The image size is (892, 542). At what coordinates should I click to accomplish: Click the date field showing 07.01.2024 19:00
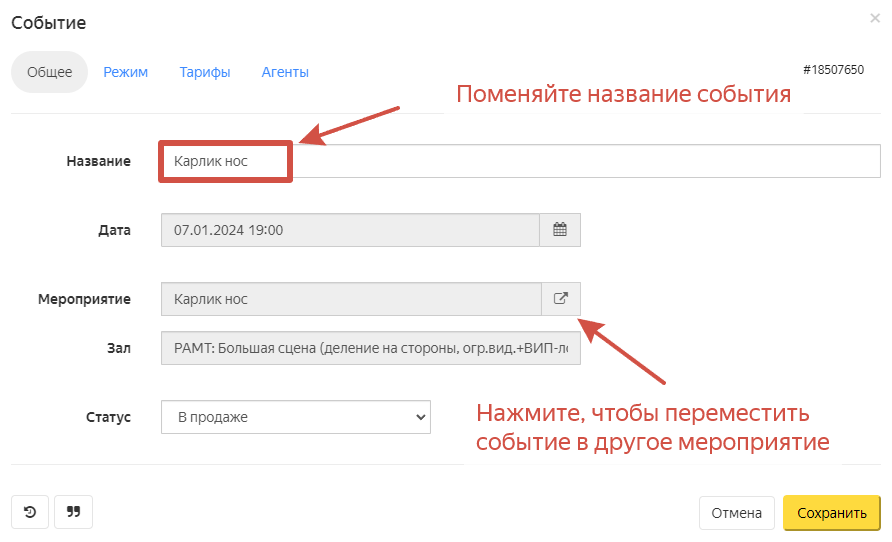point(350,230)
